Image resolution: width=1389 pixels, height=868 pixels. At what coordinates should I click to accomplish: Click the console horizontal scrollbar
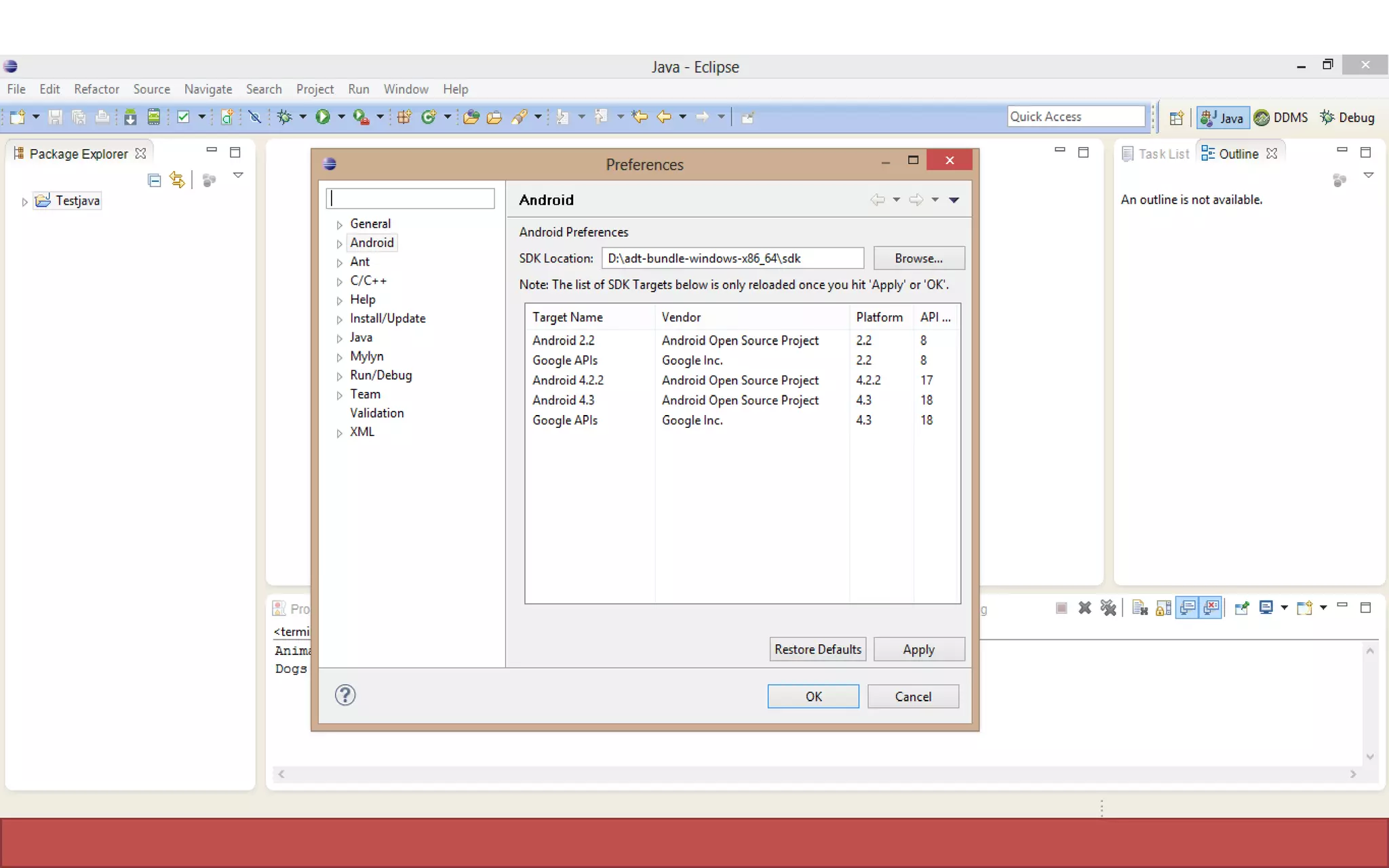click(x=817, y=774)
